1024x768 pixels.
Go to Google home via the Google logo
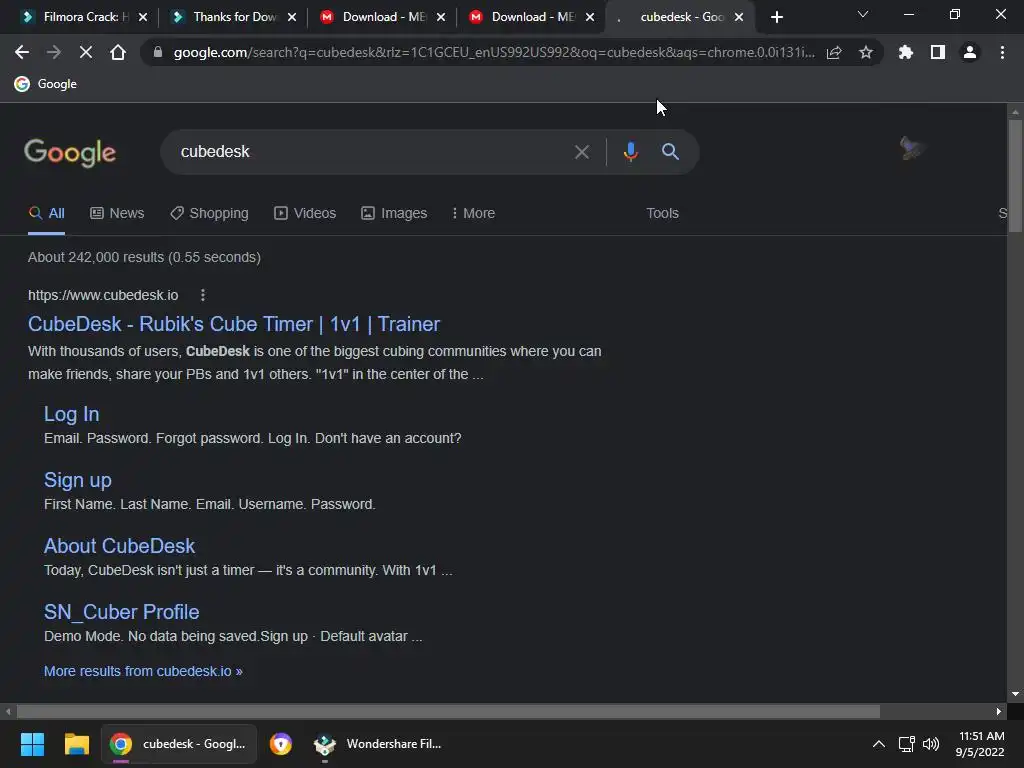(70, 153)
